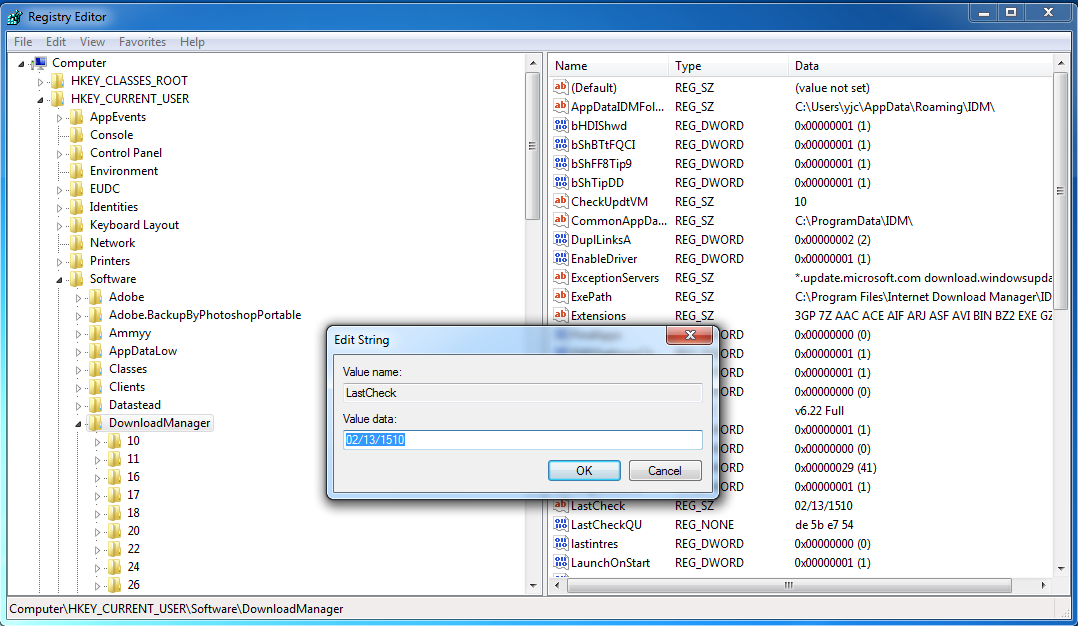Select the Console key

click(111, 135)
